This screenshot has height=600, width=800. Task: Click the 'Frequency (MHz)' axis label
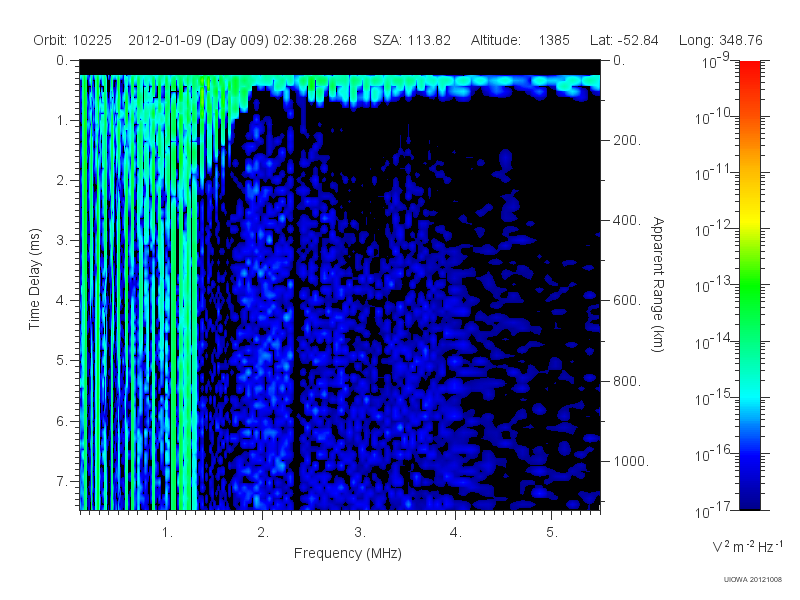(x=348, y=553)
